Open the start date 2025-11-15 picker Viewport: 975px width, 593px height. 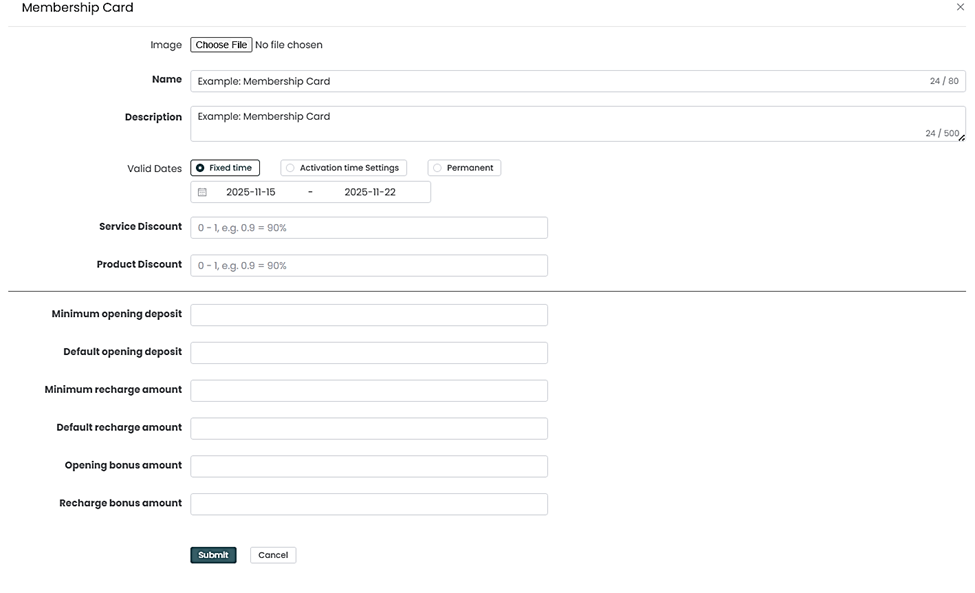click(x=251, y=192)
